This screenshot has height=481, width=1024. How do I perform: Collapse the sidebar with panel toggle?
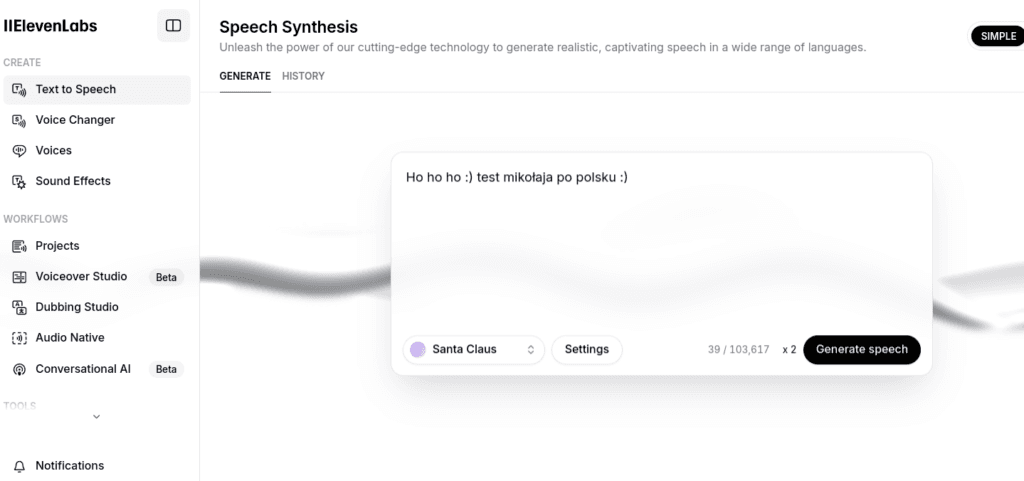[173, 25]
